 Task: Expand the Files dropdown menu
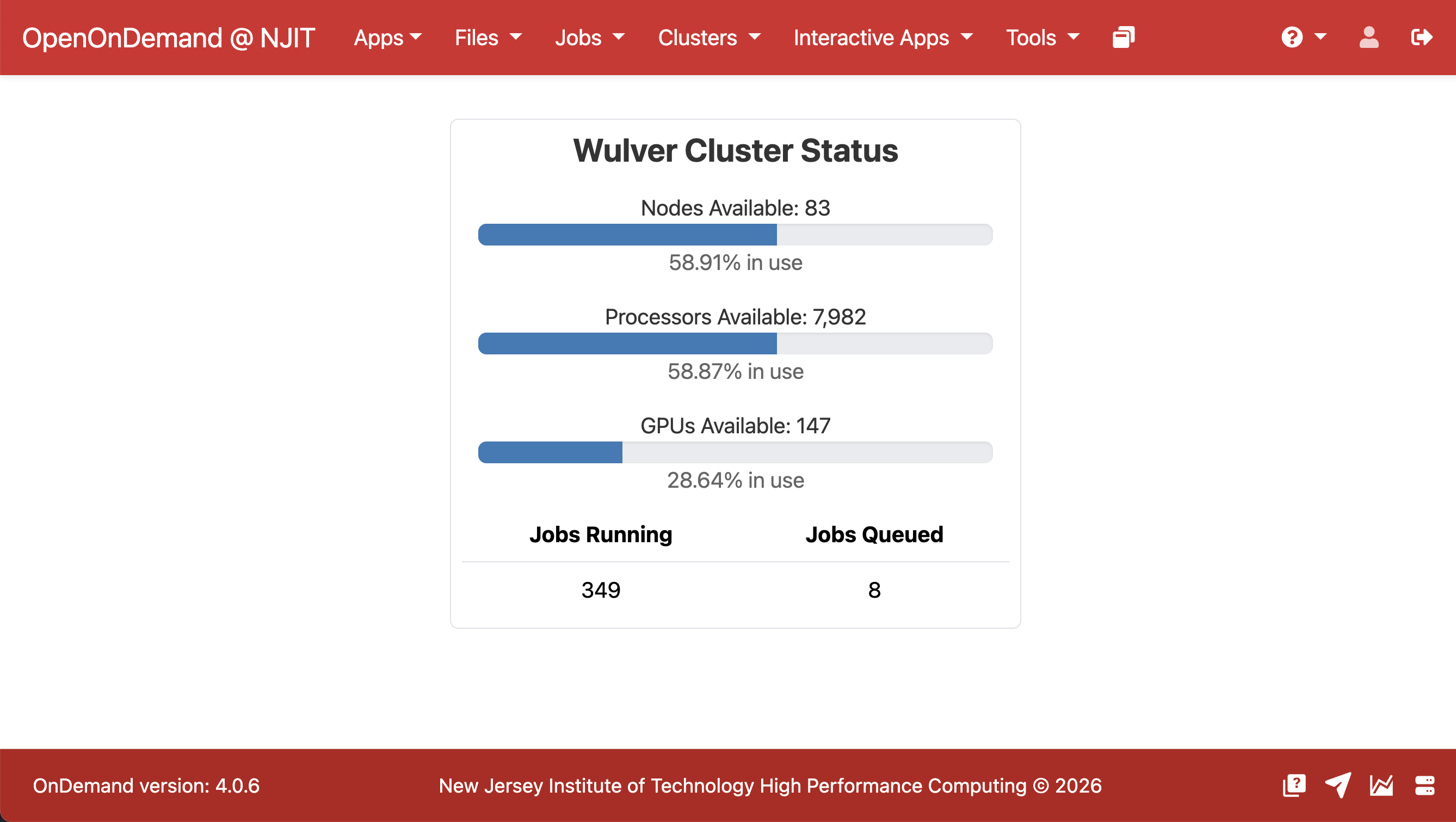488,38
